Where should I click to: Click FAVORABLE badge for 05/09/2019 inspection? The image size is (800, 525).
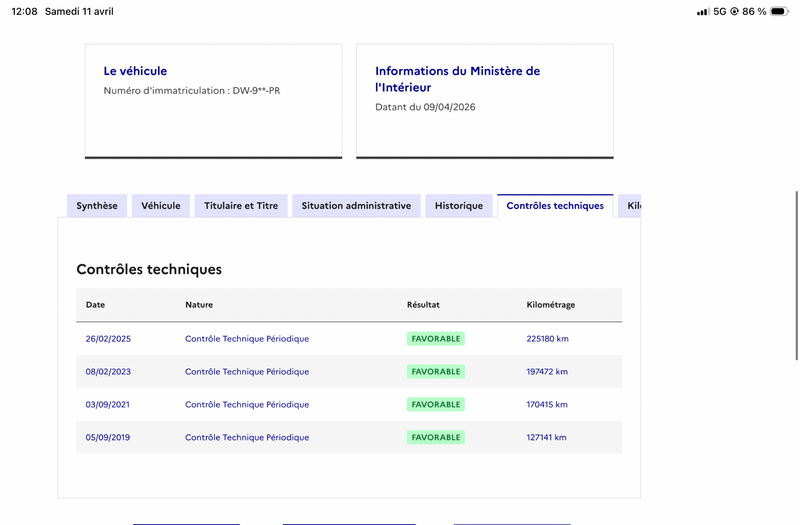(436, 438)
